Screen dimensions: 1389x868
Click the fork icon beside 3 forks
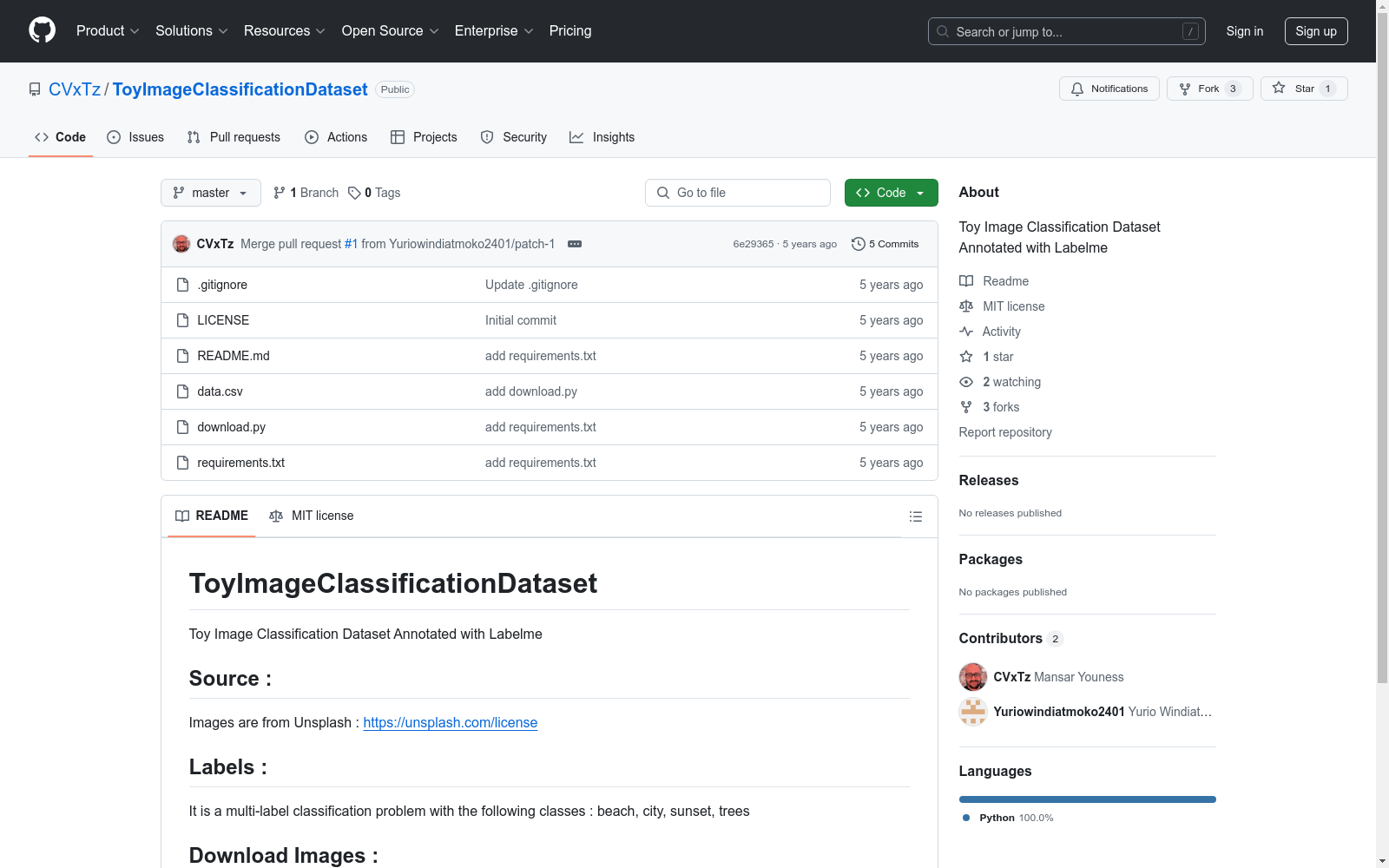(966, 407)
